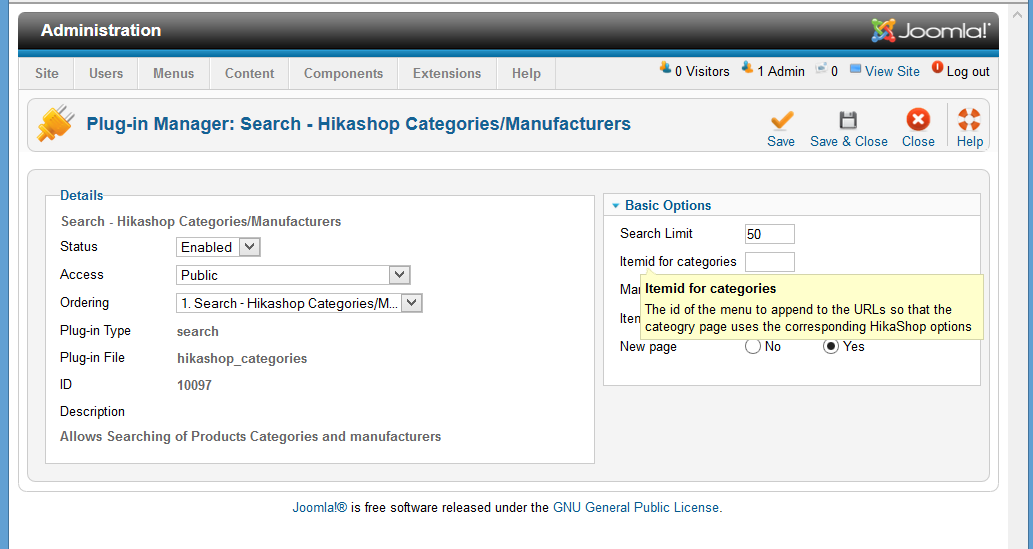
Task: Open the GNU General Public License link
Action: [636, 507]
